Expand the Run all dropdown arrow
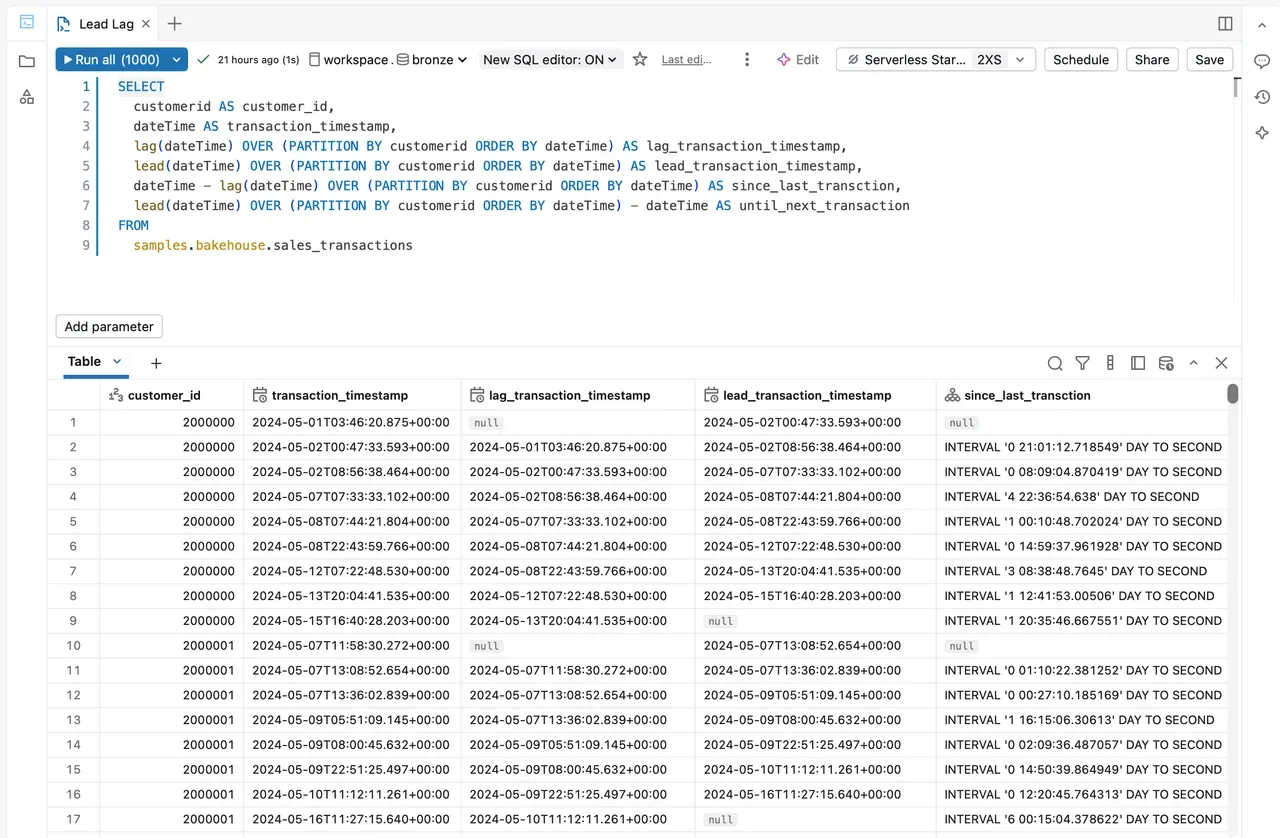The height and width of the screenshot is (838, 1280). pos(177,60)
